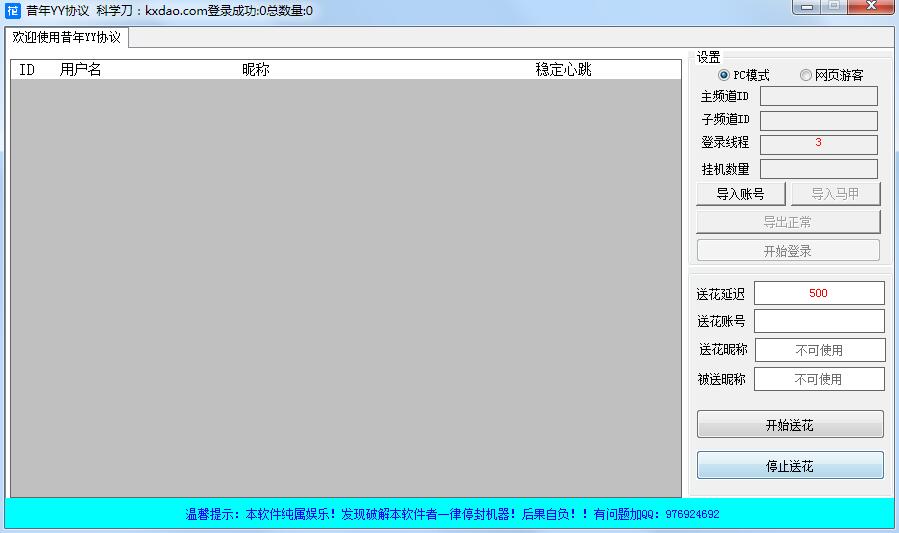Click the 送花延迟 field showing 500
899x533 pixels.
[819, 293]
